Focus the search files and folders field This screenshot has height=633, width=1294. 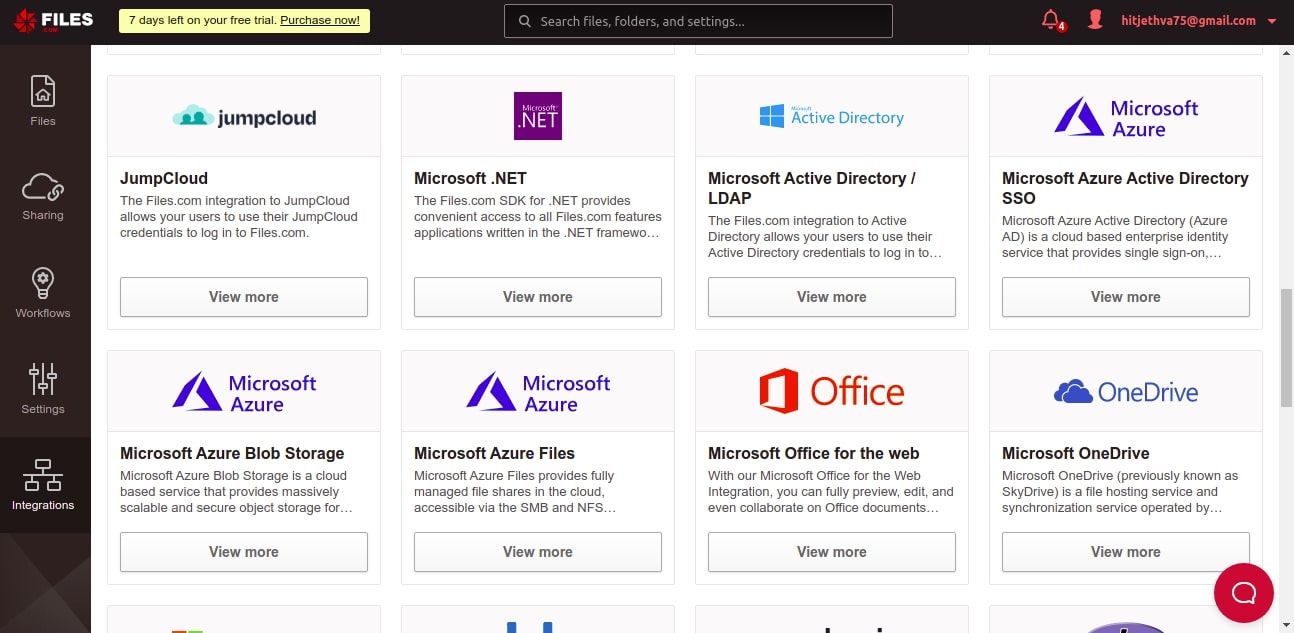[698, 21]
